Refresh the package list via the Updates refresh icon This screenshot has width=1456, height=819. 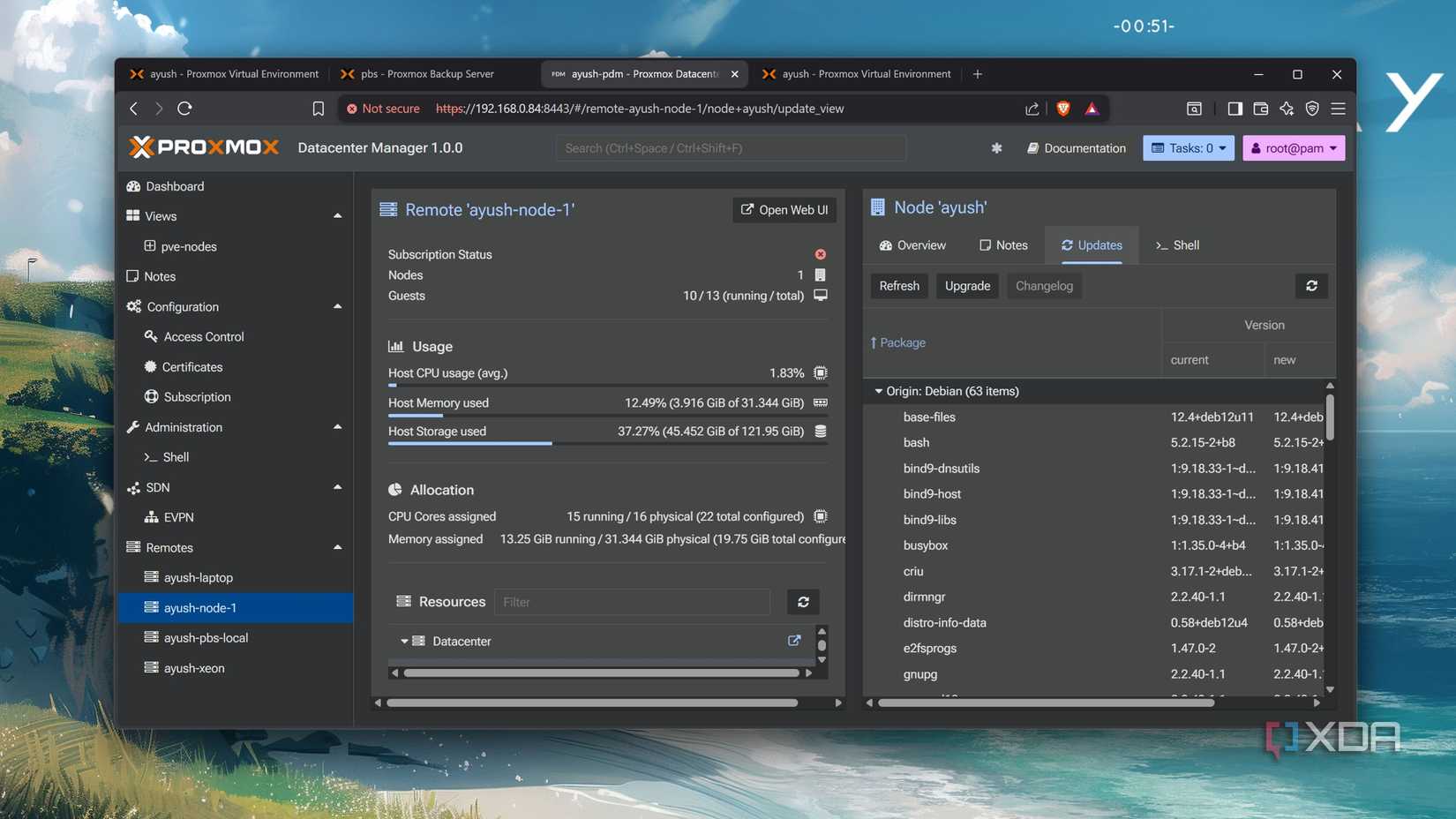coord(1311,285)
